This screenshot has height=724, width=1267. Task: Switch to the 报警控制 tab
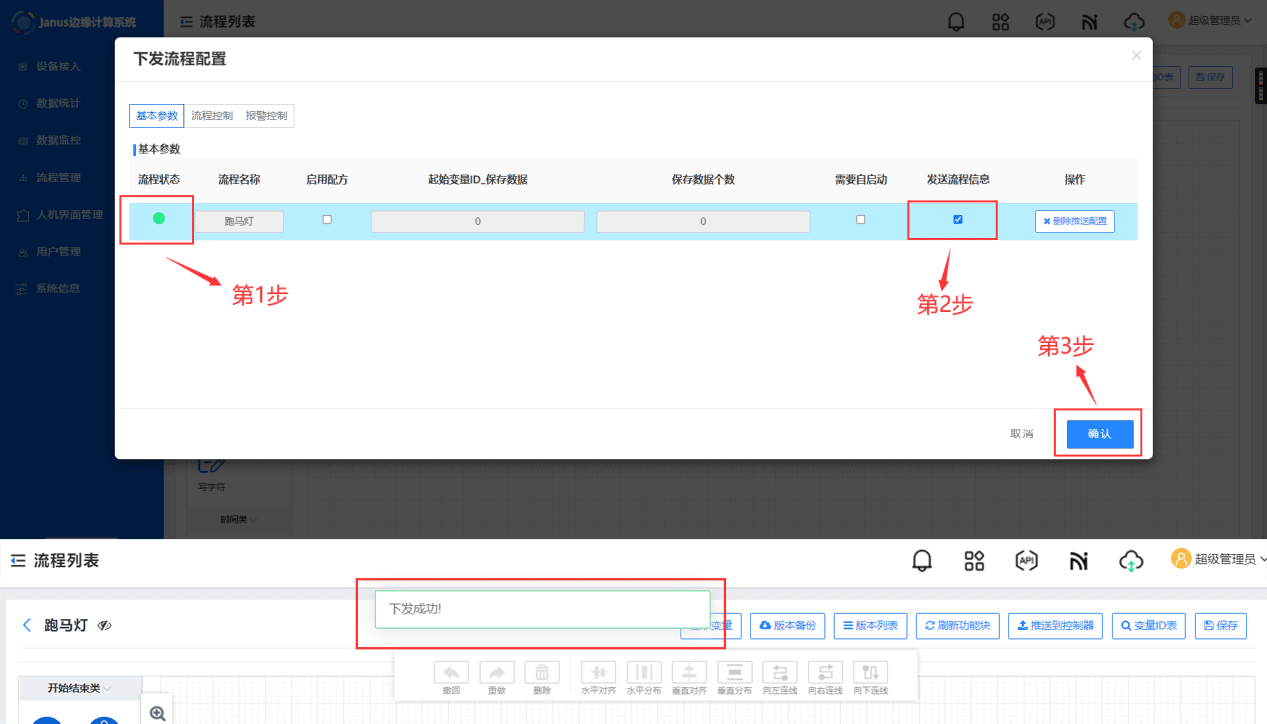(x=266, y=116)
